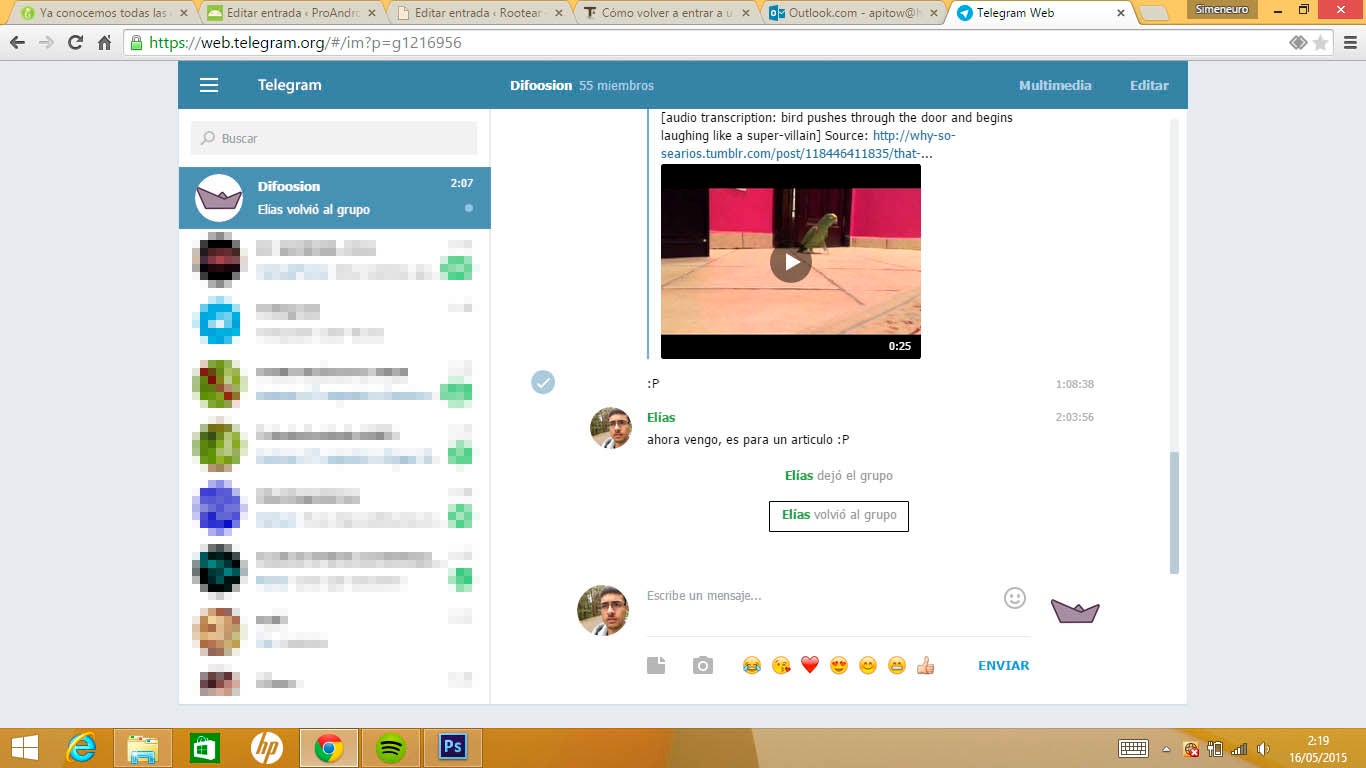
Task: Click the search box Buscar
Action: pos(334,138)
